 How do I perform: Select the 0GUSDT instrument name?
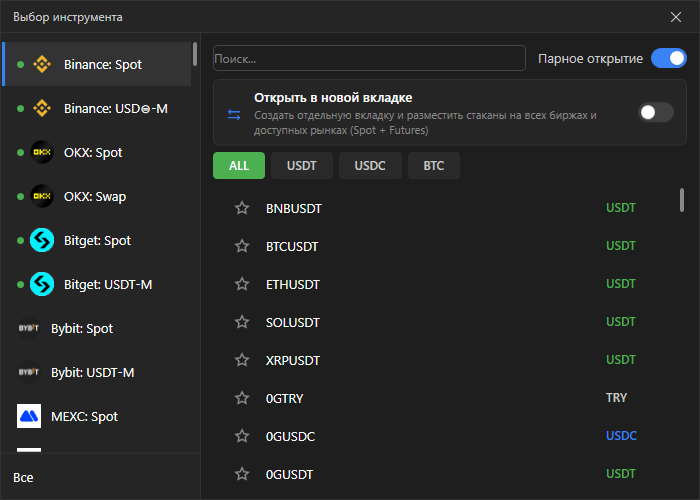pyautogui.click(x=289, y=474)
